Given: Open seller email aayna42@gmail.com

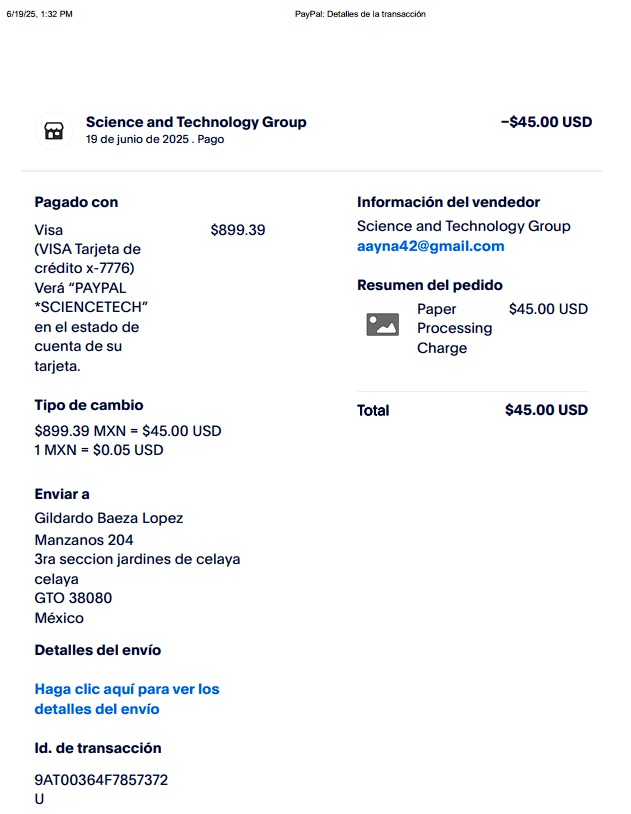Looking at the screenshot, I should 431,246.
